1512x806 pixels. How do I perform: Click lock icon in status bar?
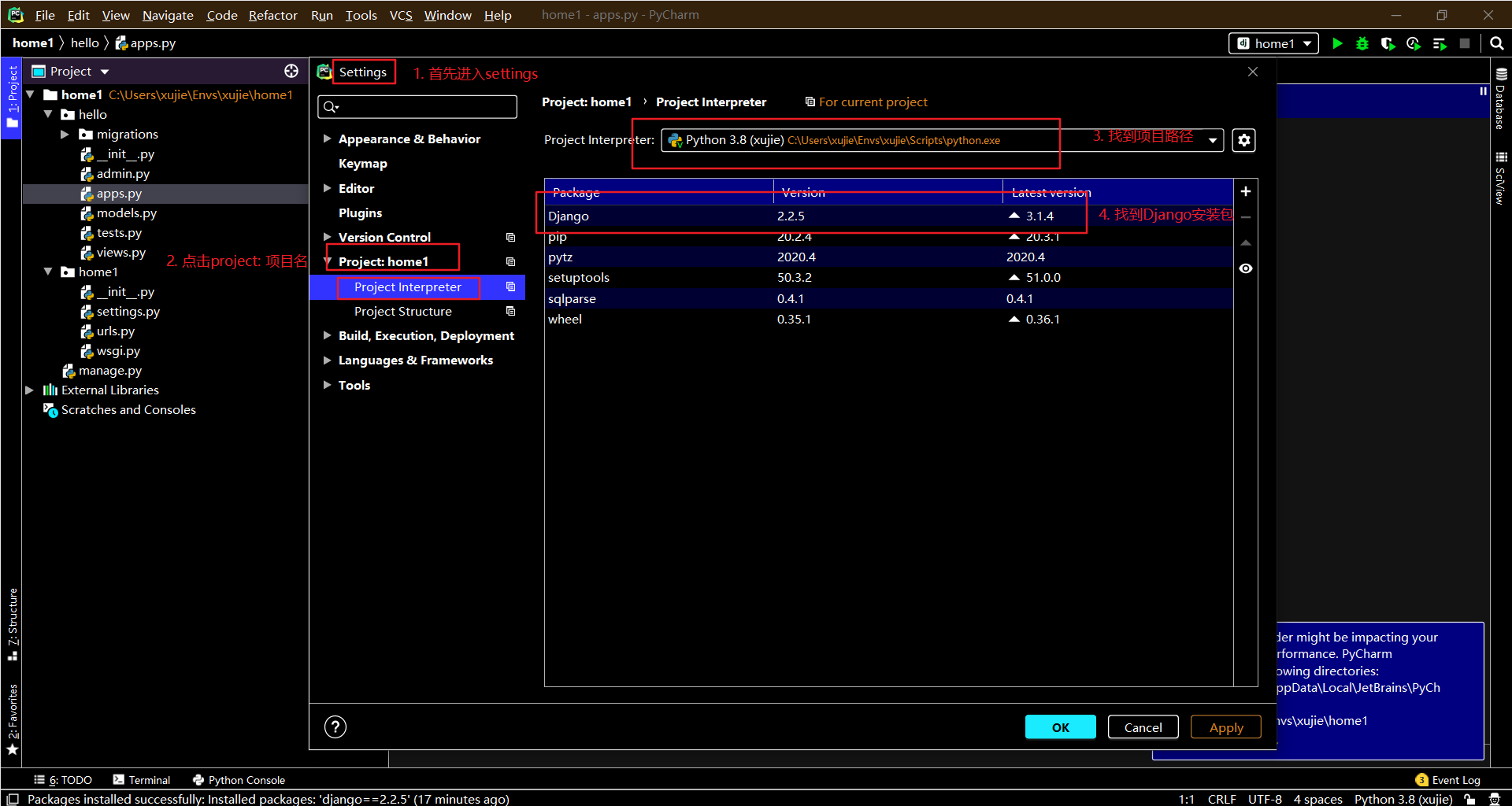[1469, 799]
